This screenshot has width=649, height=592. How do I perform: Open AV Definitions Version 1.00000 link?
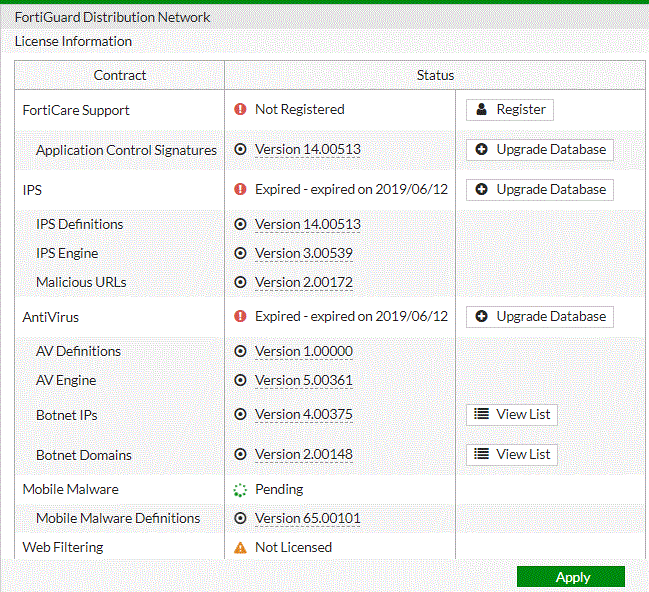click(x=303, y=352)
